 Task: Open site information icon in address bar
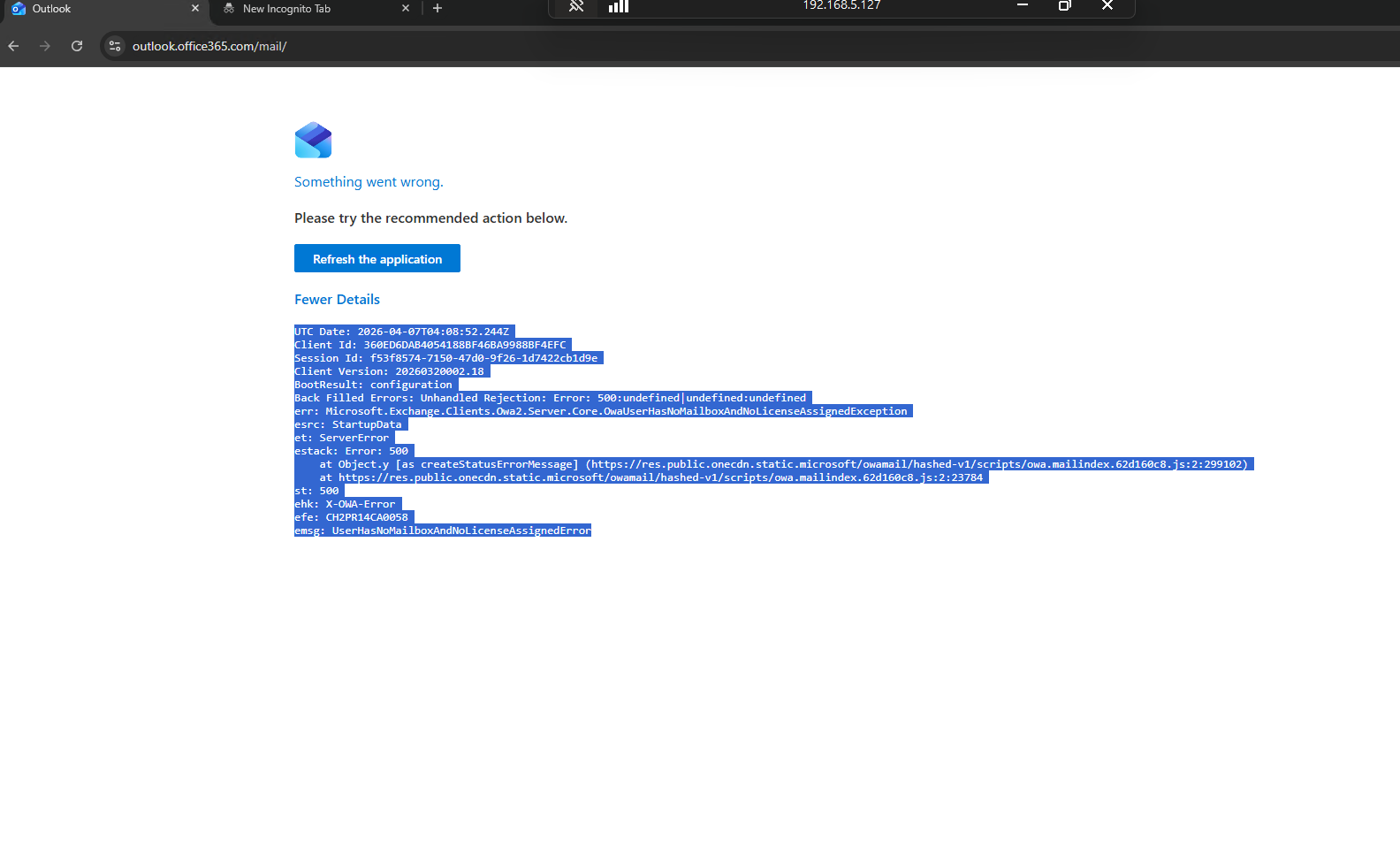115,46
